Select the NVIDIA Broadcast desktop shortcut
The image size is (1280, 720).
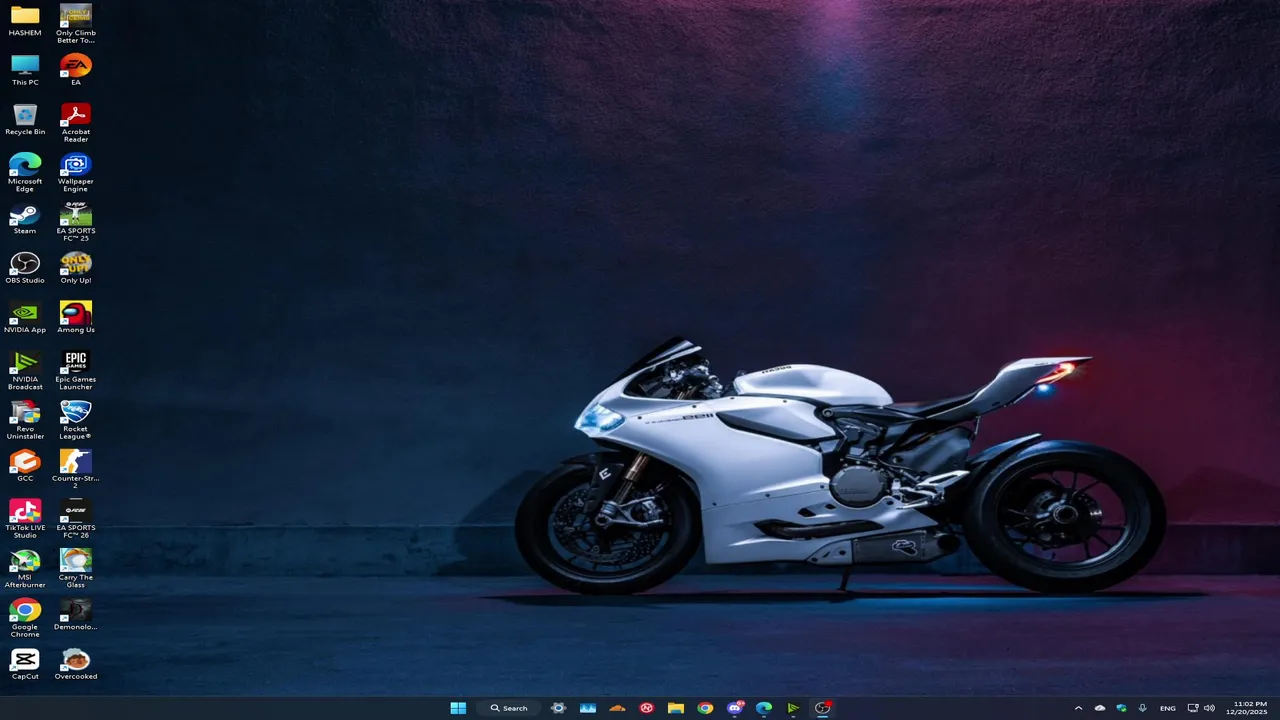(25, 370)
